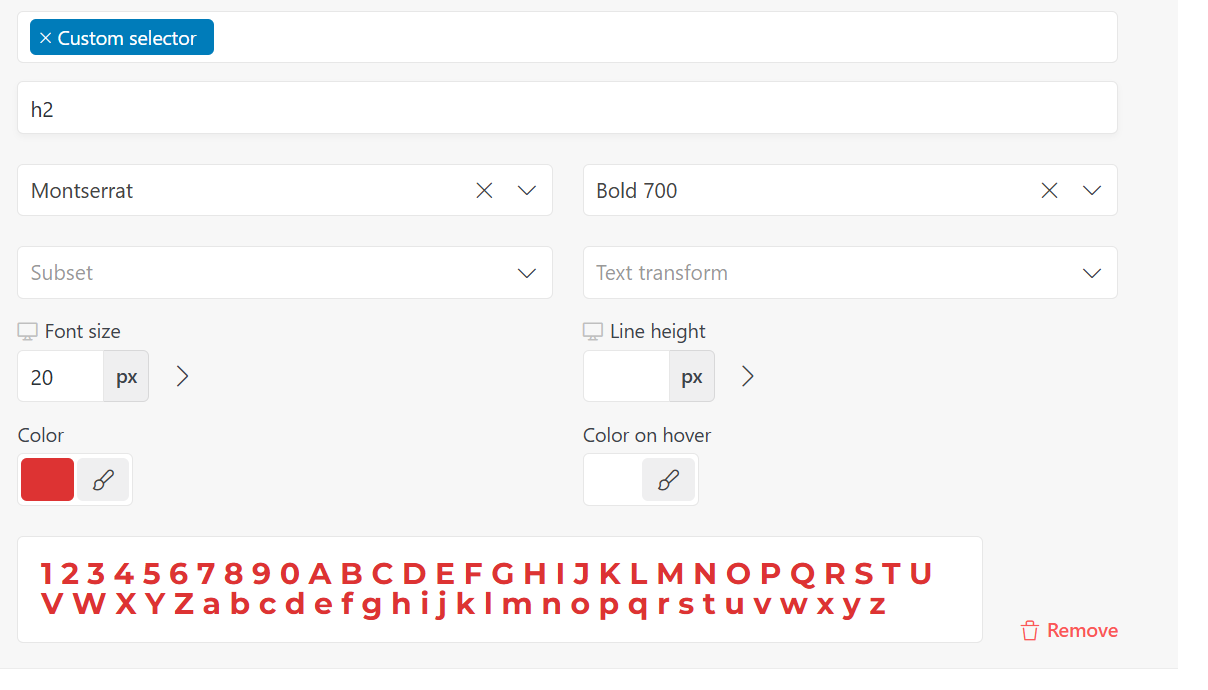
Task: Focus the empty Line height input
Action: (626, 377)
